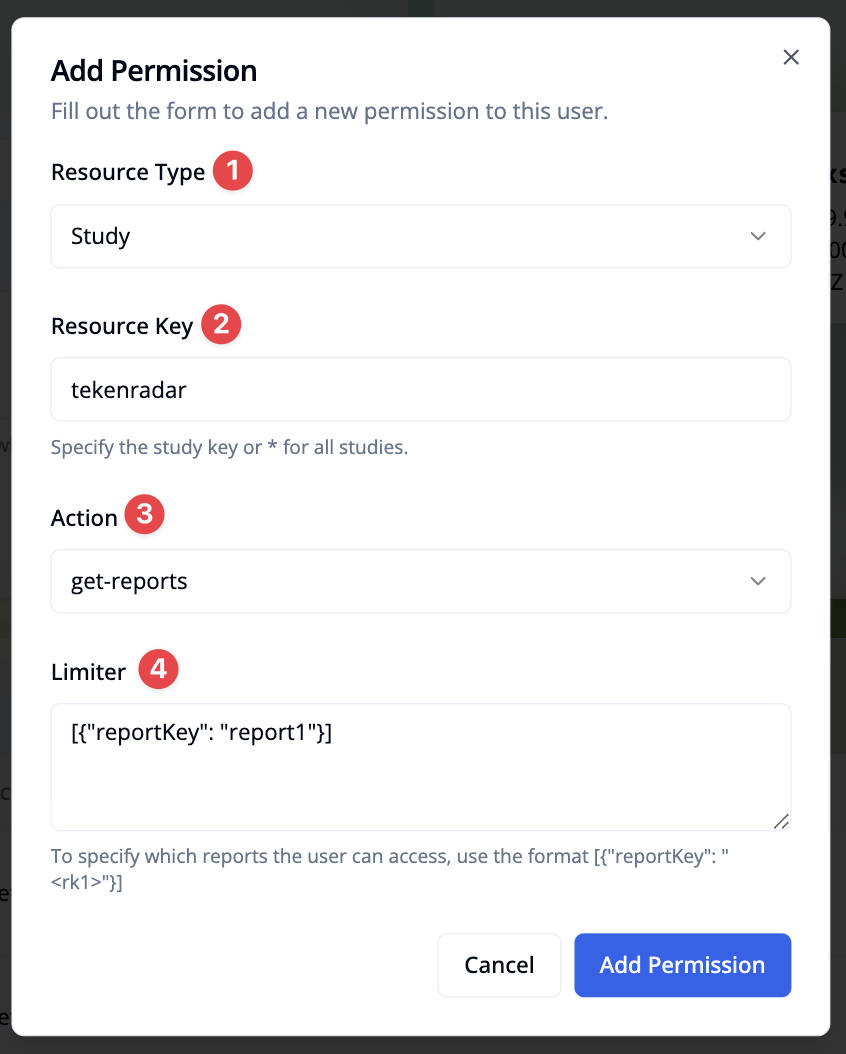This screenshot has height=1054, width=846.
Task: Click the Resource Key input containing tekenradar
Action: pos(420,389)
